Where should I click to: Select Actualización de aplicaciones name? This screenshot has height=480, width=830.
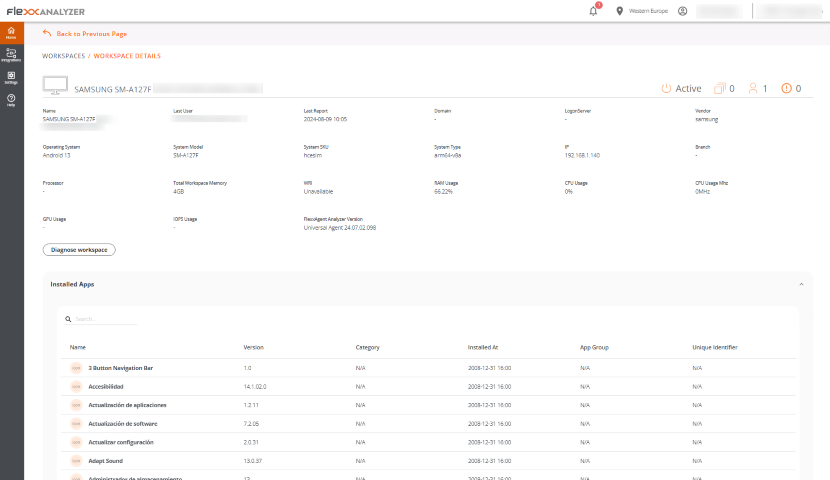click(x=127, y=405)
